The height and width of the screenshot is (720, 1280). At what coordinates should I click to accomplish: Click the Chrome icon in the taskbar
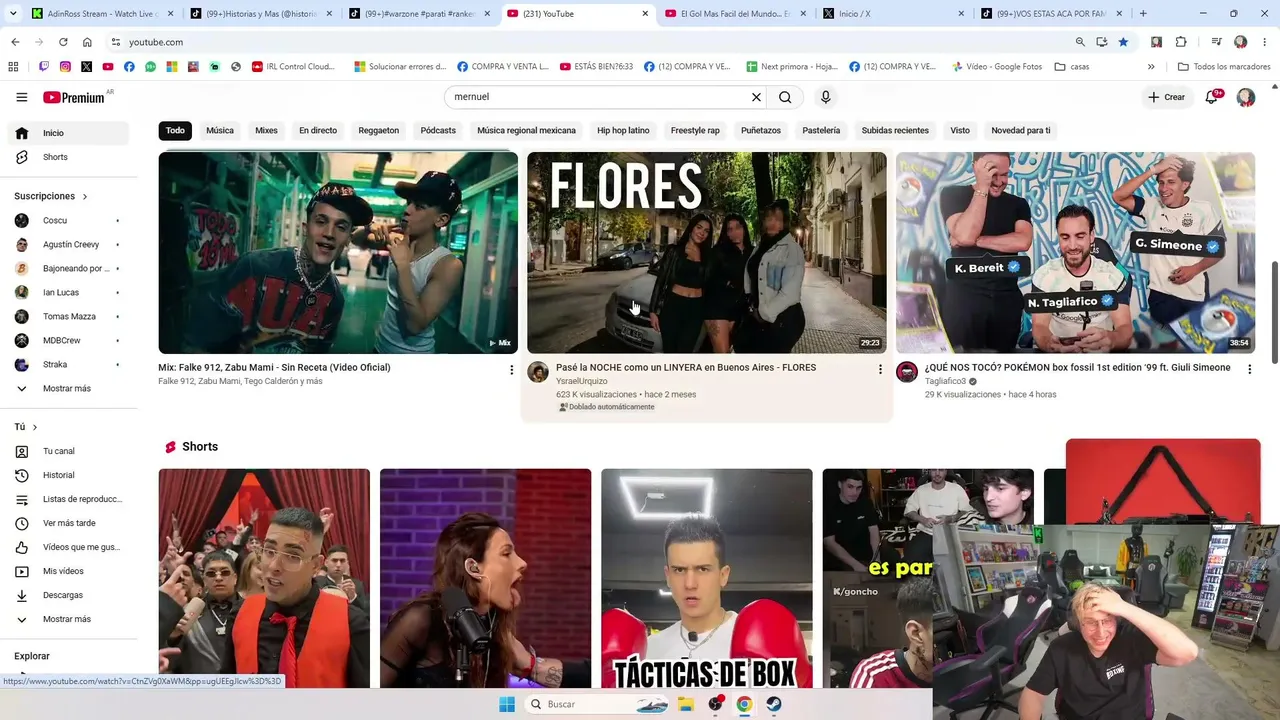tap(744, 704)
